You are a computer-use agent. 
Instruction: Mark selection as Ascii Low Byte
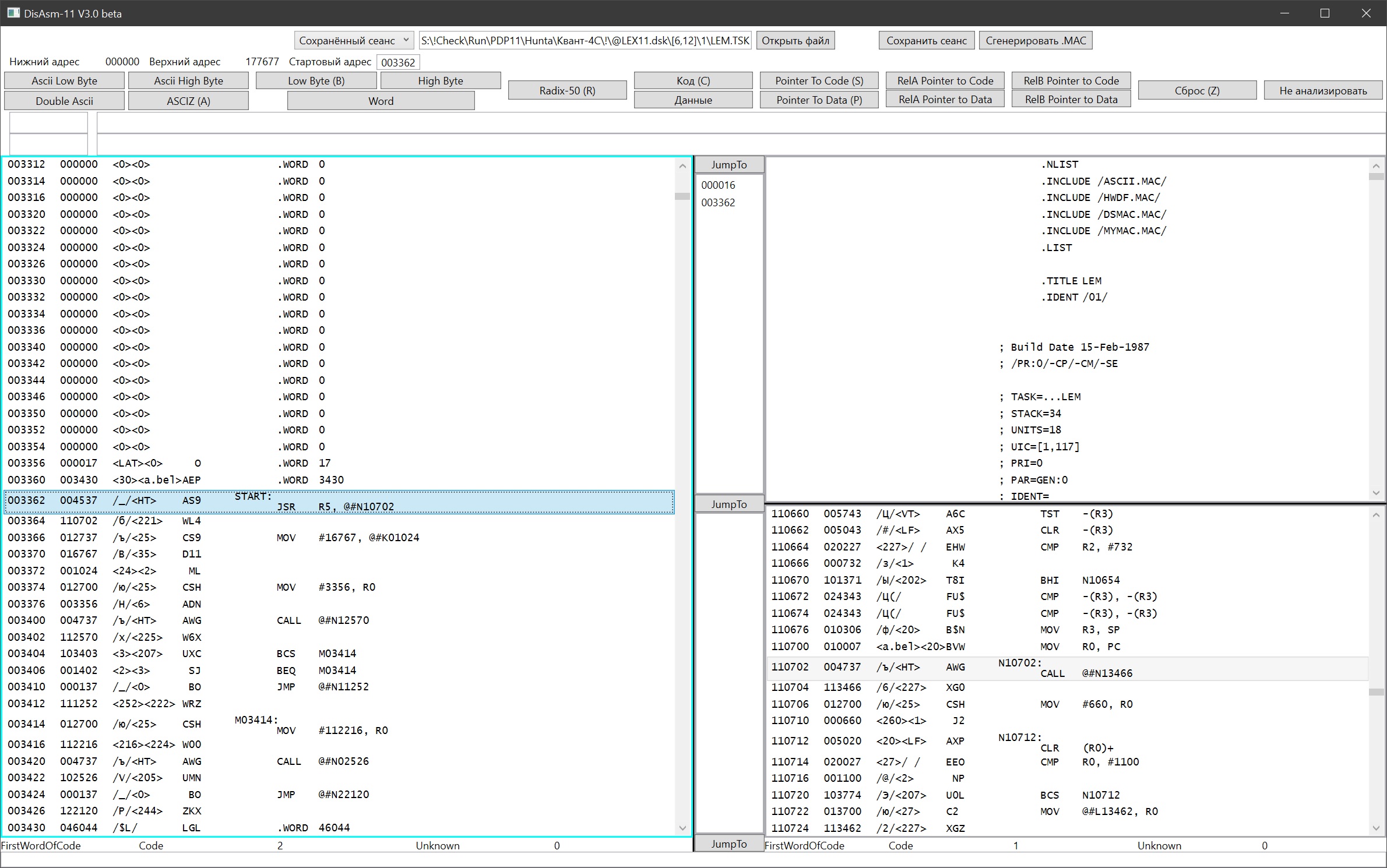pyautogui.click(x=64, y=81)
